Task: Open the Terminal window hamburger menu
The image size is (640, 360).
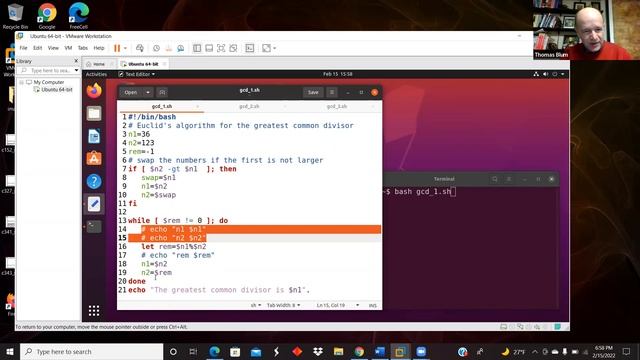Action: pyautogui.click(x=509, y=179)
